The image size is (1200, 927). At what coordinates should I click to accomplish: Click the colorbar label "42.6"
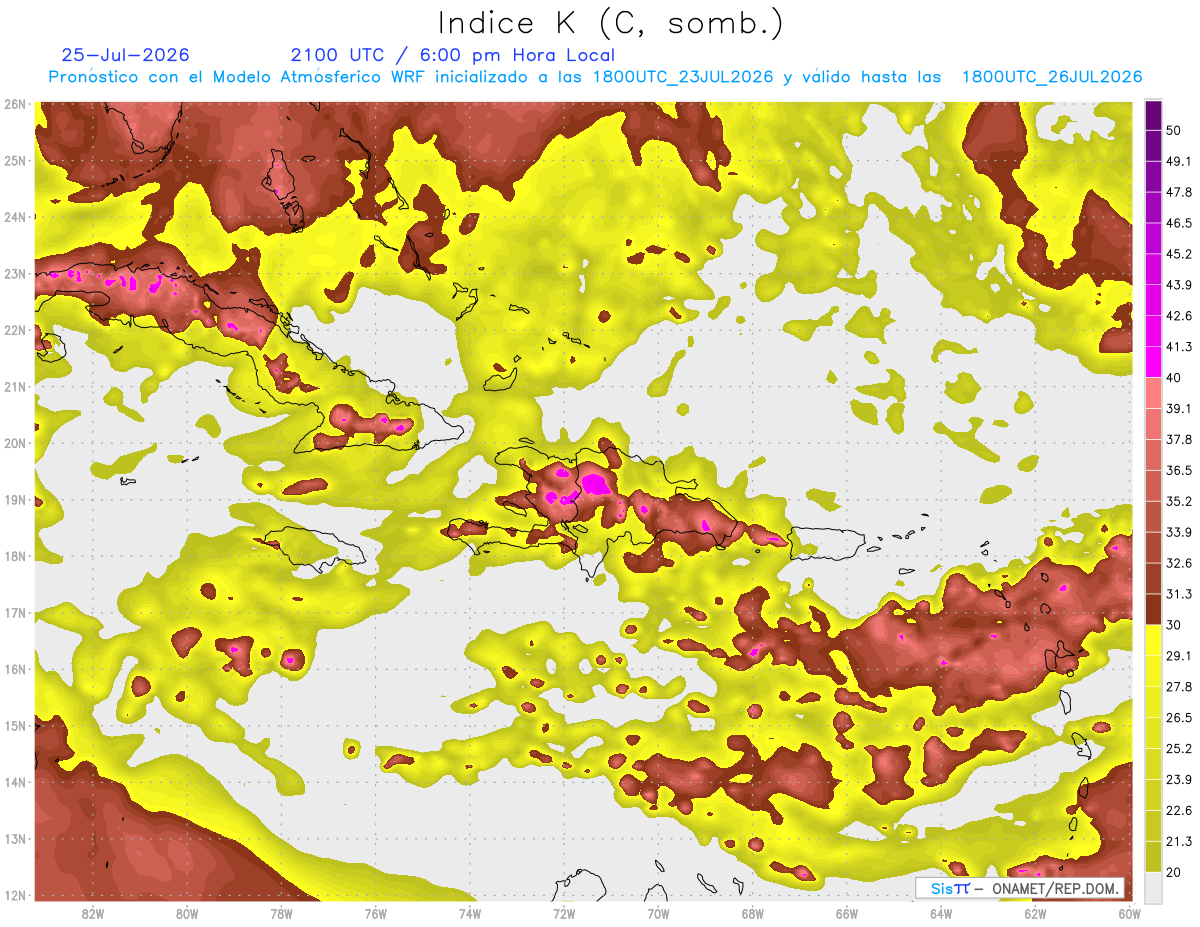[x=1179, y=316]
